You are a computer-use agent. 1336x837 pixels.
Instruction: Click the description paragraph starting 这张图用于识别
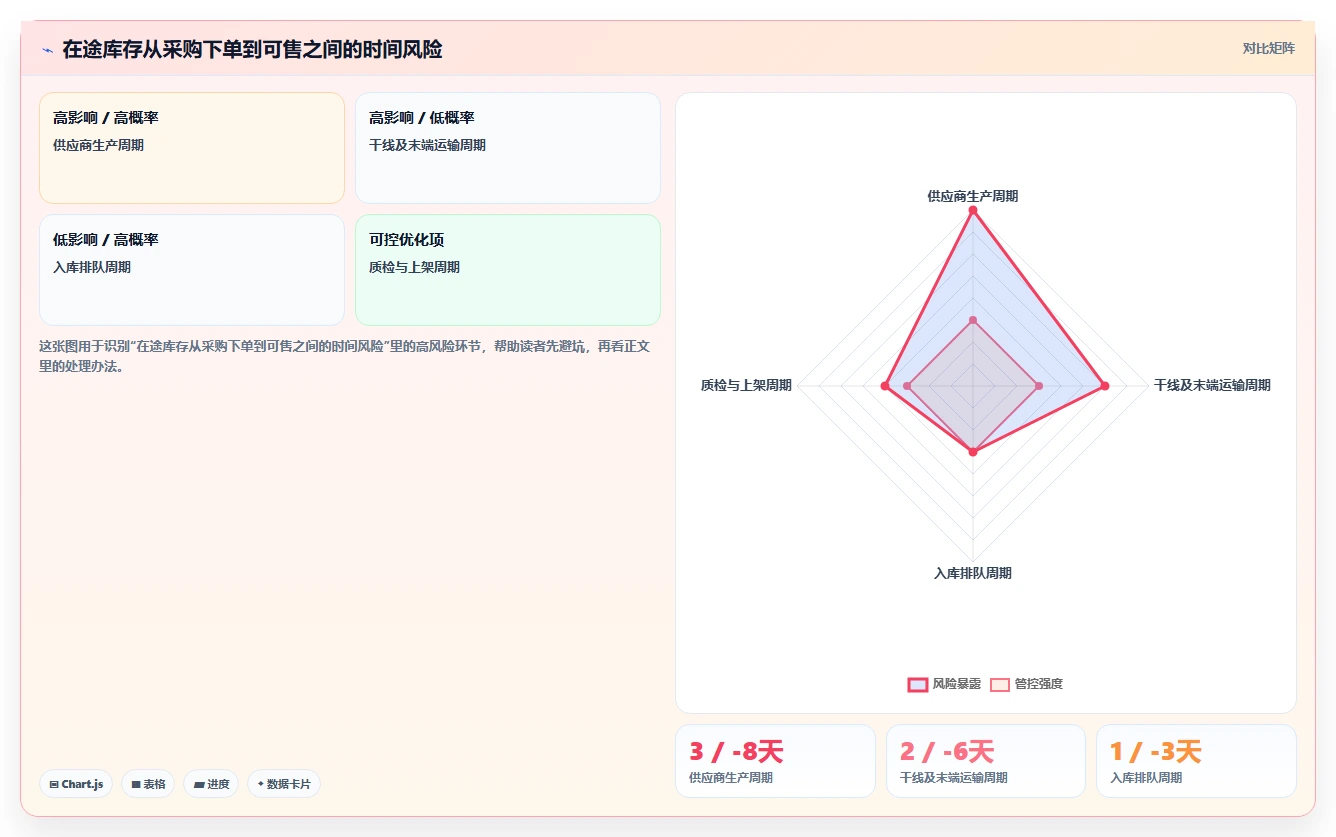click(x=345, y=356)
